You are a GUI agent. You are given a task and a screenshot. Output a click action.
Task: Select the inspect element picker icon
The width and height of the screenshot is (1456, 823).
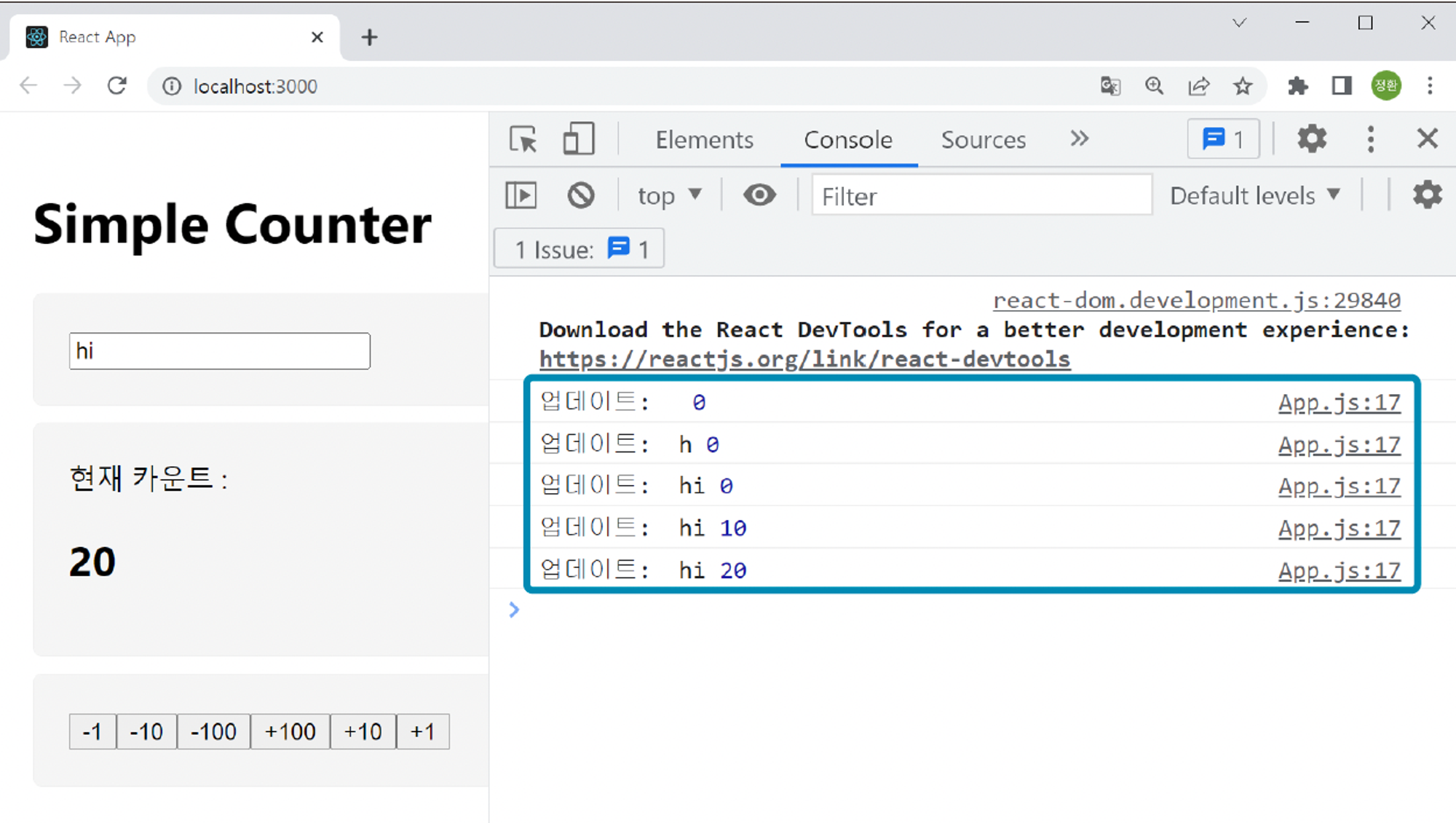click(523, 138)
